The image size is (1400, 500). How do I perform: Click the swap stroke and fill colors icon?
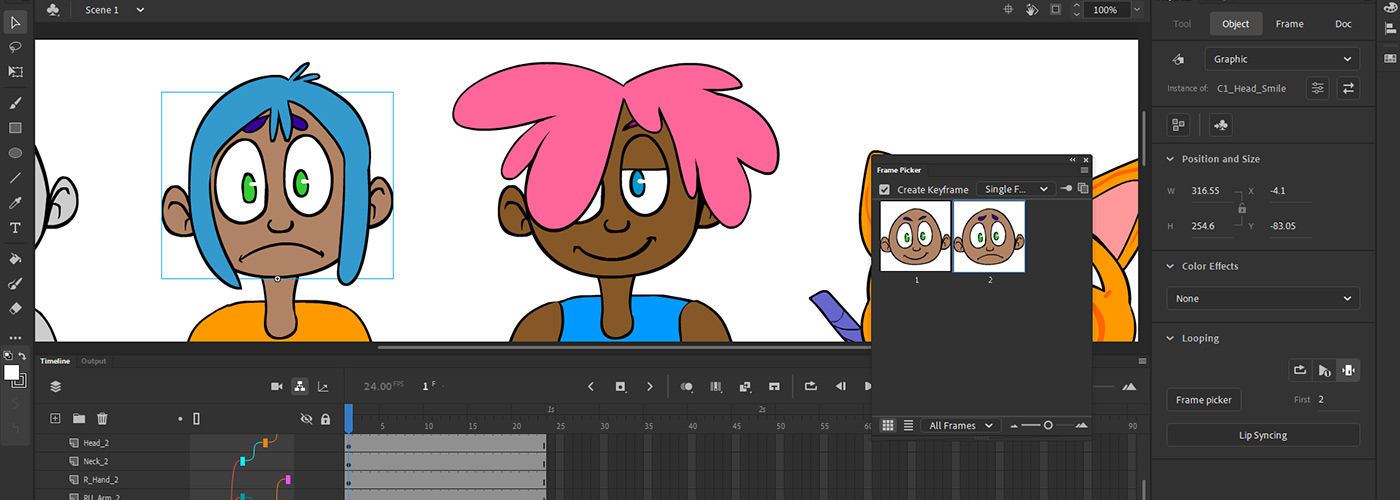[x=22, y=356]
